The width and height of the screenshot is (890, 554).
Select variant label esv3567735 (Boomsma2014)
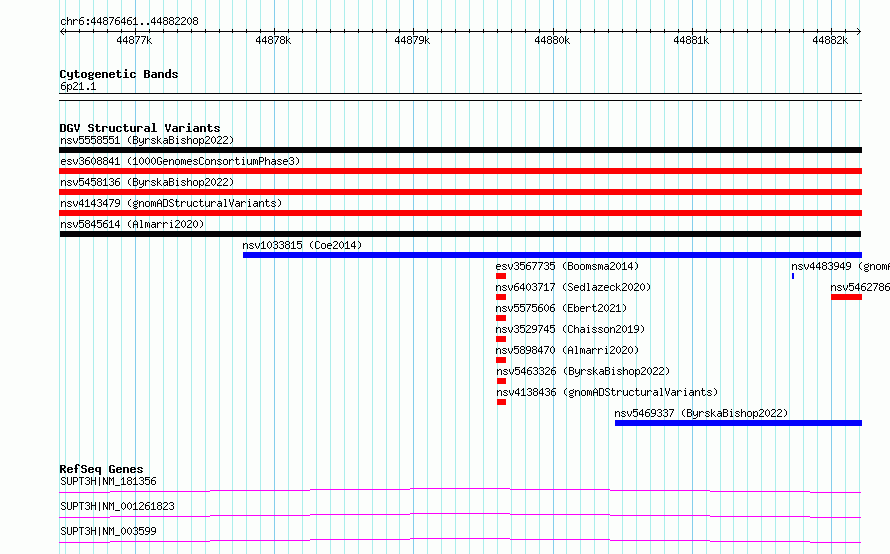pyautogui.click(x=567, y=266)
